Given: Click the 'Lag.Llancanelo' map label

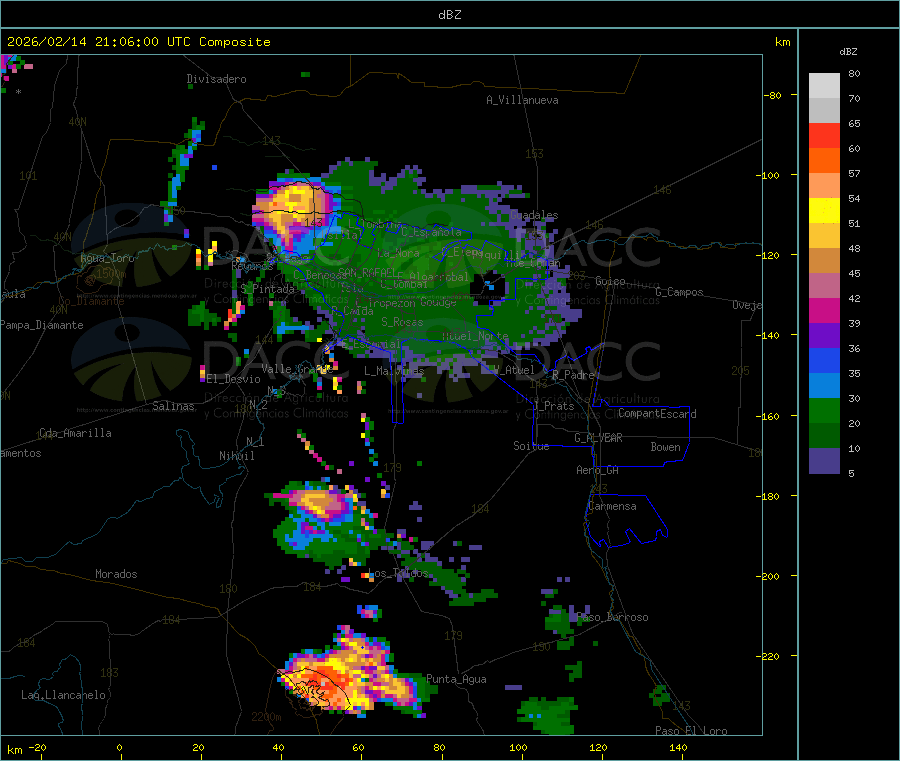Looking at the screenshot, I should tap(64, 695).
